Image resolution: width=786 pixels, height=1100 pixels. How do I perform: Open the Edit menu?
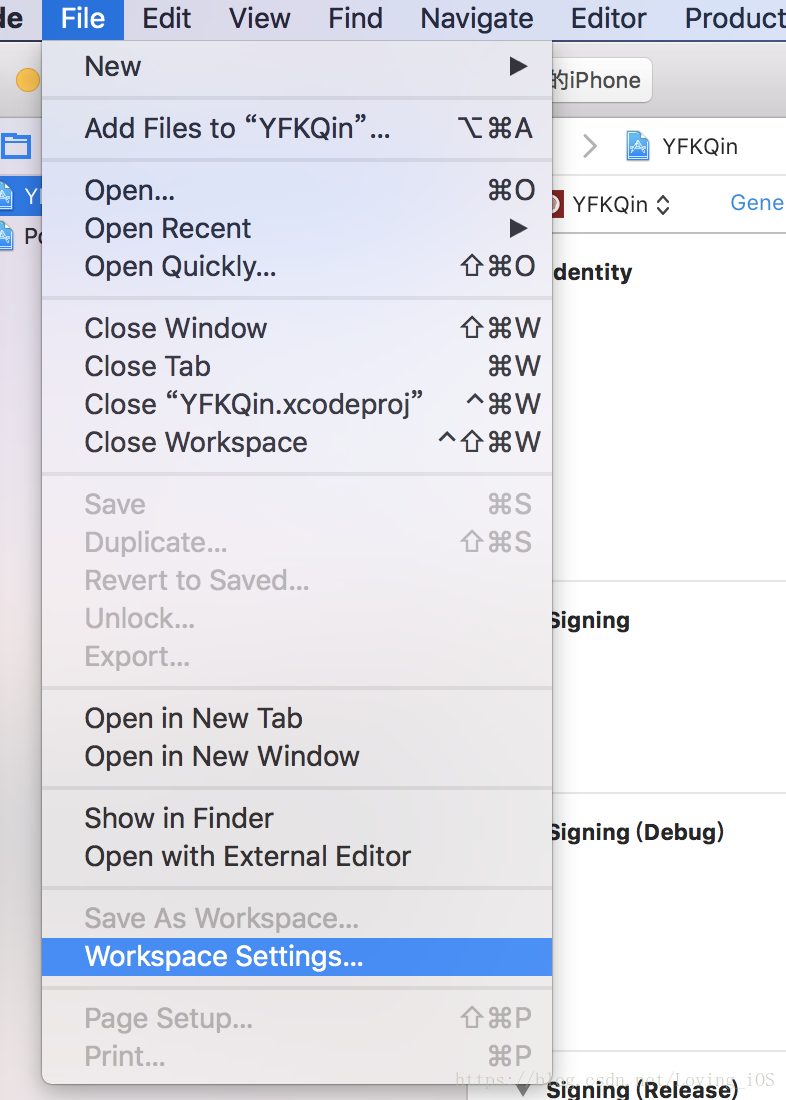point(166,19)
